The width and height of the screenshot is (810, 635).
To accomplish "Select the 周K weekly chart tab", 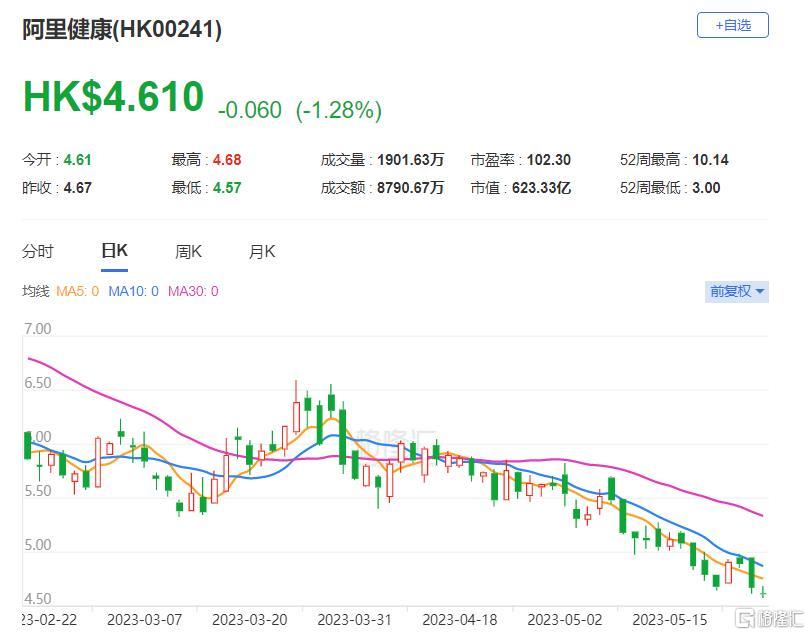I will click(187, 251).
